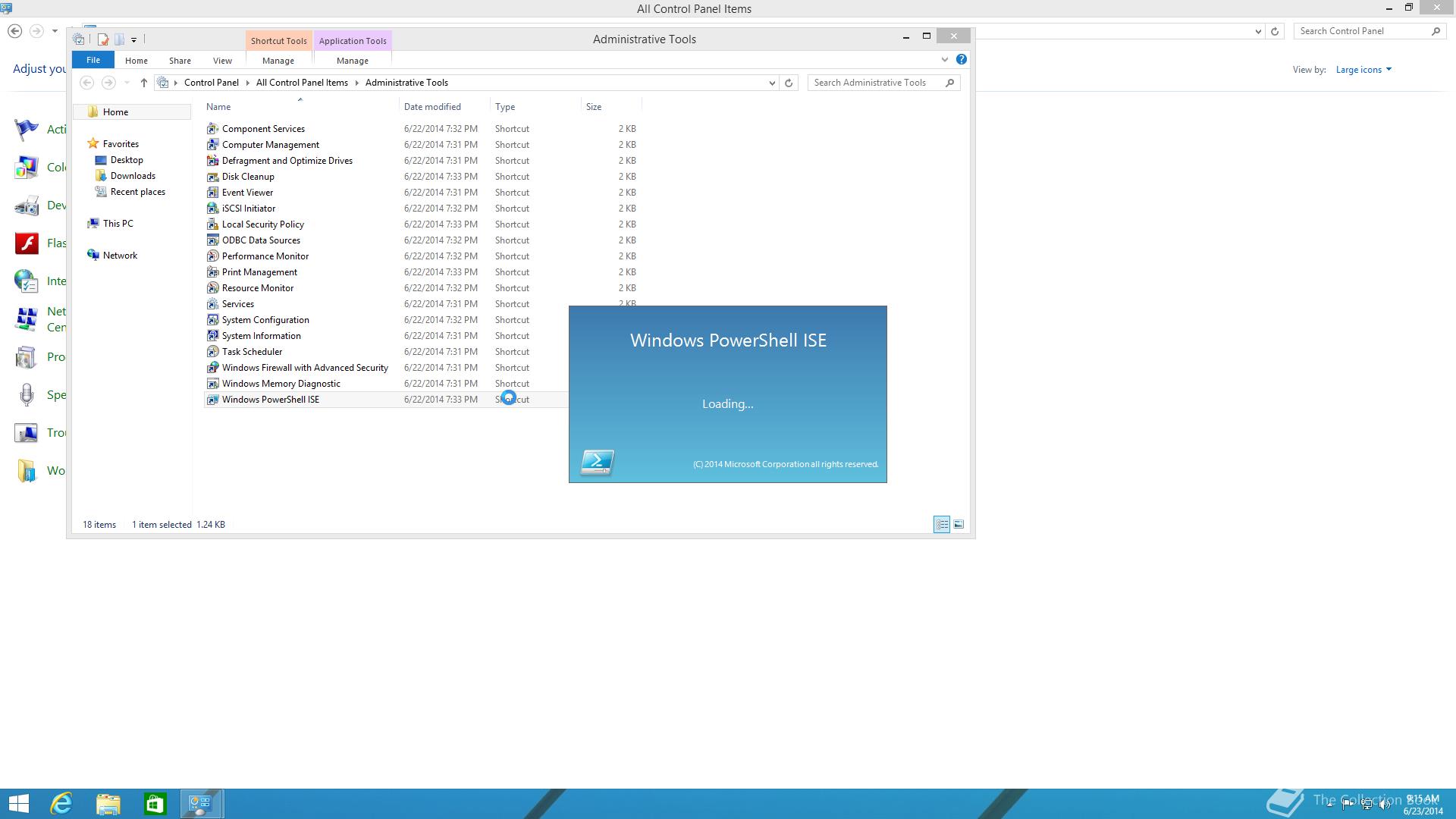Viewport: 1456px width, 819px height.
Task: Open the Shortcut Tools contextual tab
Action: (279, 41)
